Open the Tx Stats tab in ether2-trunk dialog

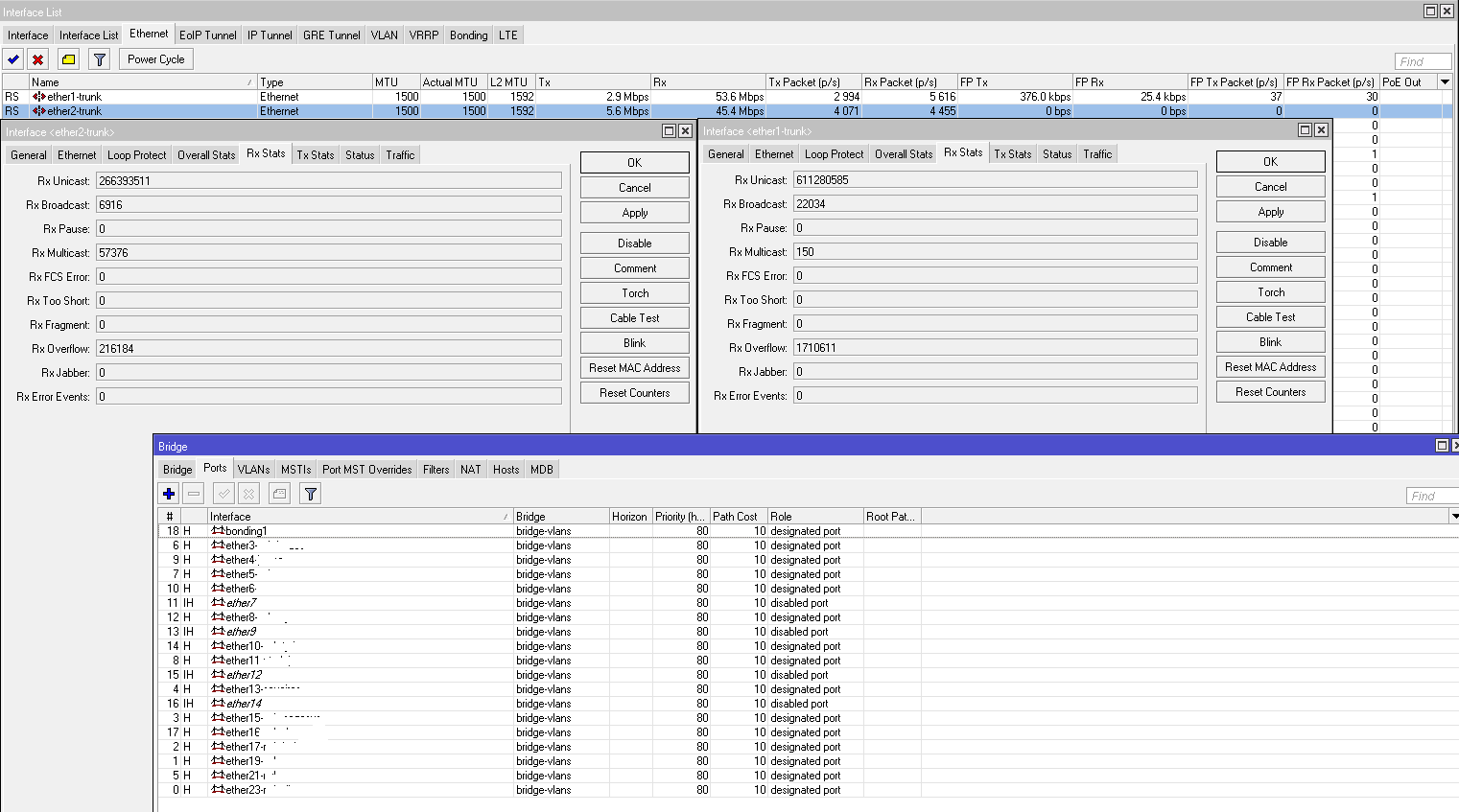(x=316, y=155)
